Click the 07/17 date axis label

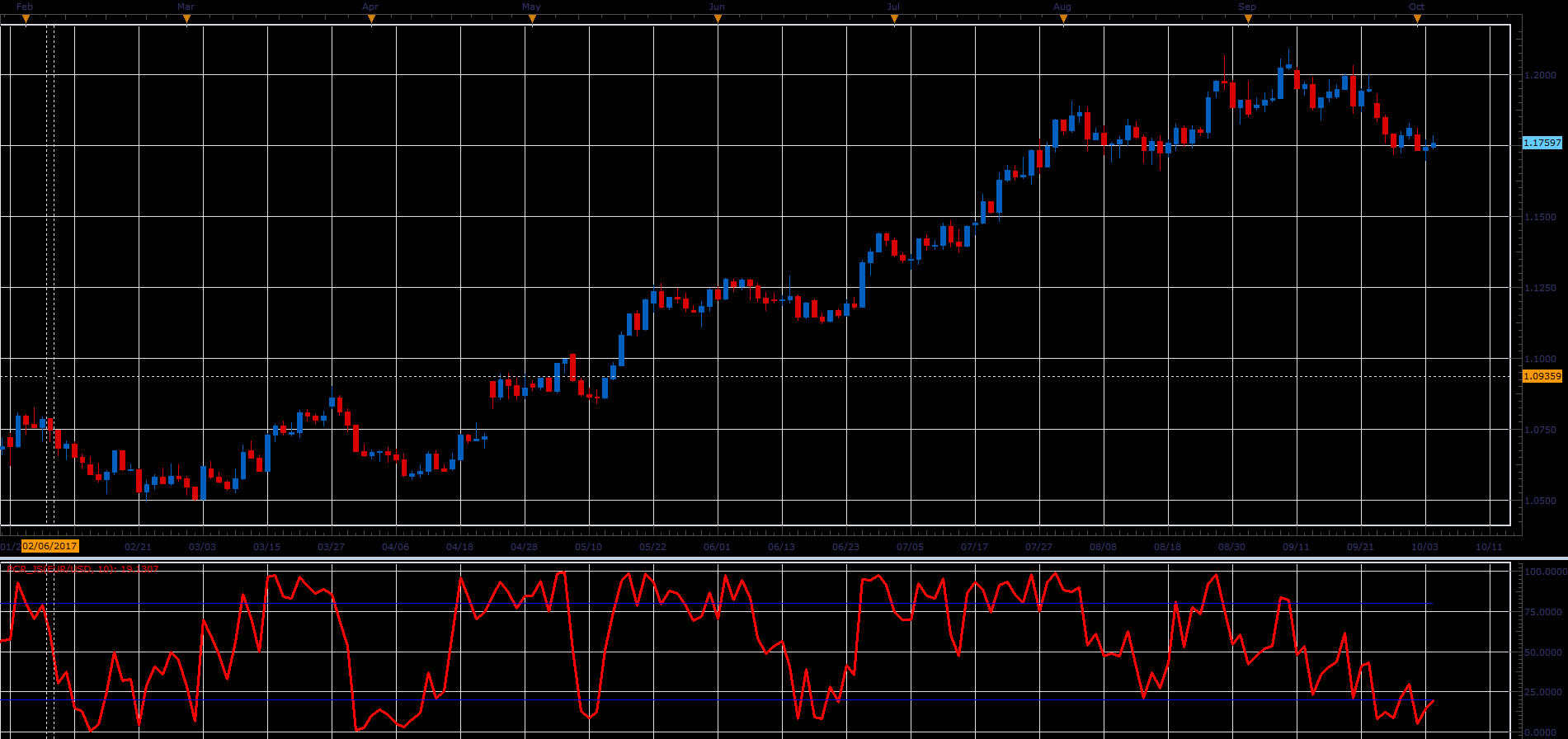pyautogui.click(x=974, y=547)
